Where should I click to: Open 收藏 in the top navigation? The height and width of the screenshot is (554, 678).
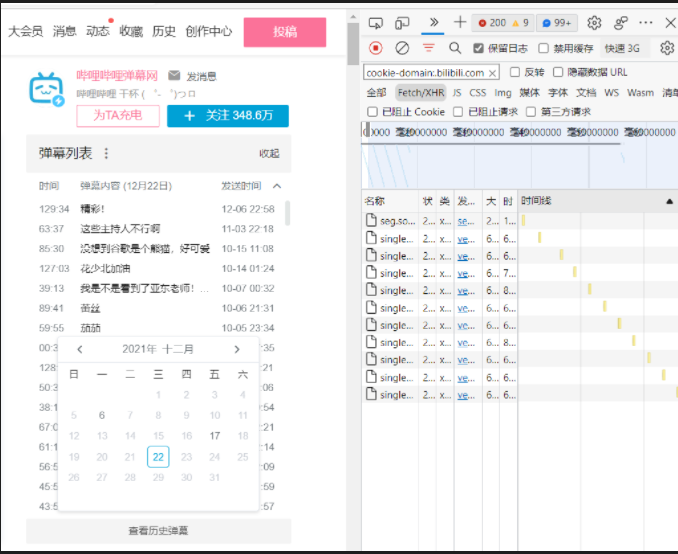(131, 31)
